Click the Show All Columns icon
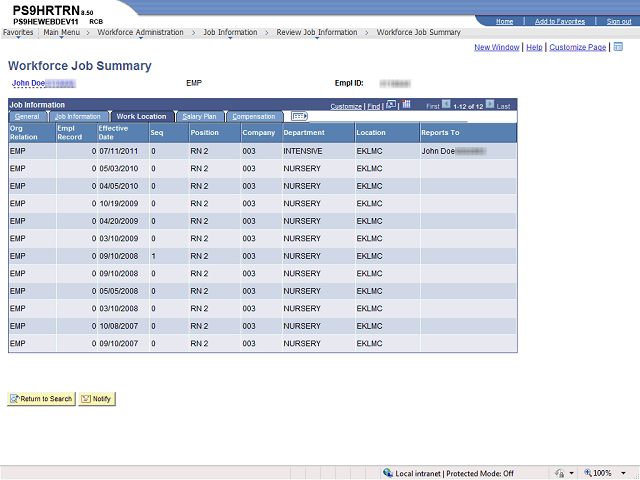 coord(300,117)
